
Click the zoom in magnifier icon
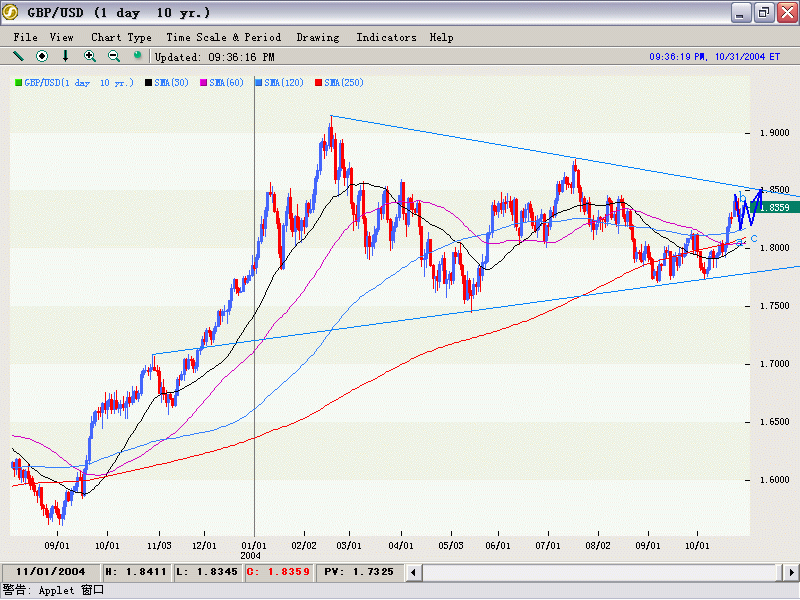tap(90, 56)
